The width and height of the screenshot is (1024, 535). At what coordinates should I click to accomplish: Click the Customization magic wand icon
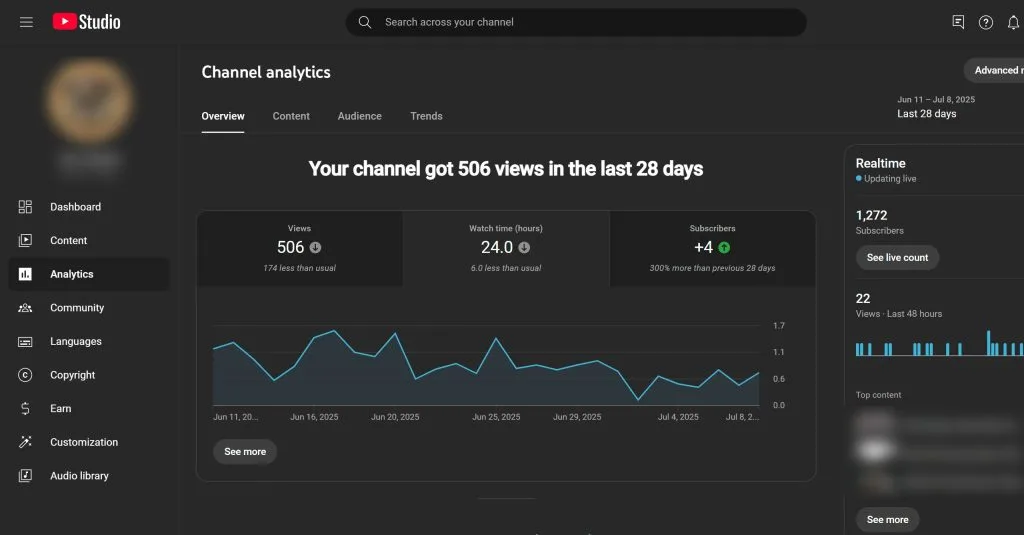click(x=25, y=442)
